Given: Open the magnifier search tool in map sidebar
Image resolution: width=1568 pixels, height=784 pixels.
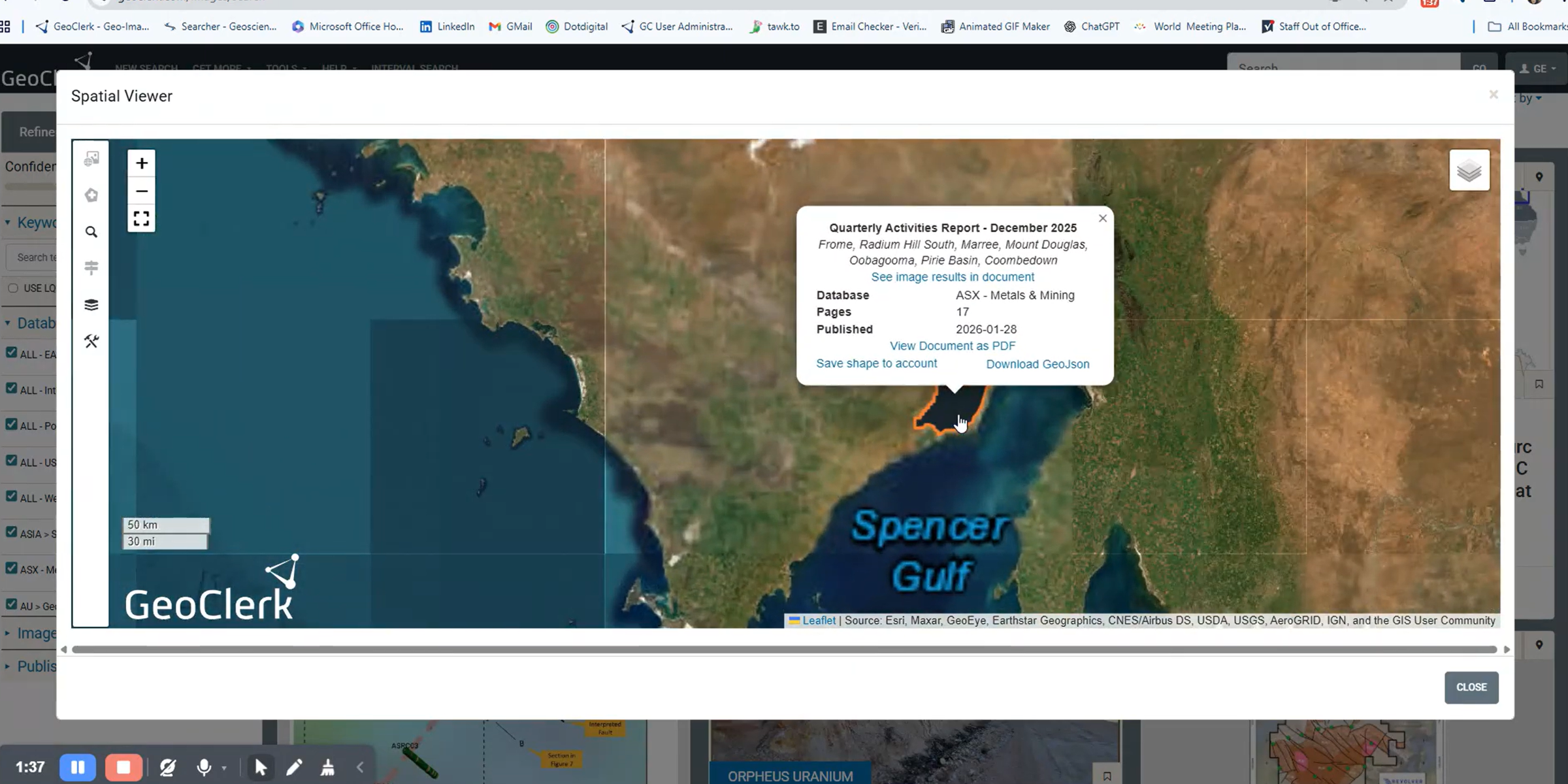Looking at the screenshot, I should 91,232.
